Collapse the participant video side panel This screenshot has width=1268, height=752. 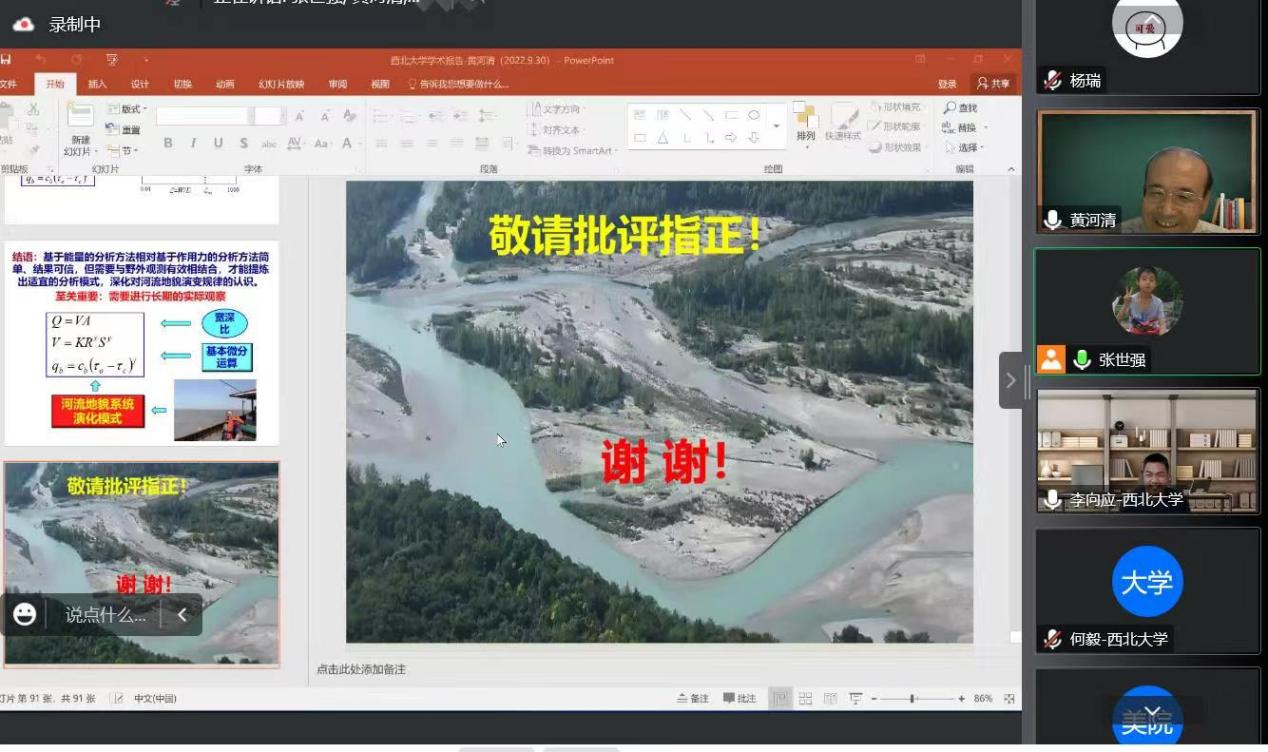pyautogui.click(x=1010, y=380)
